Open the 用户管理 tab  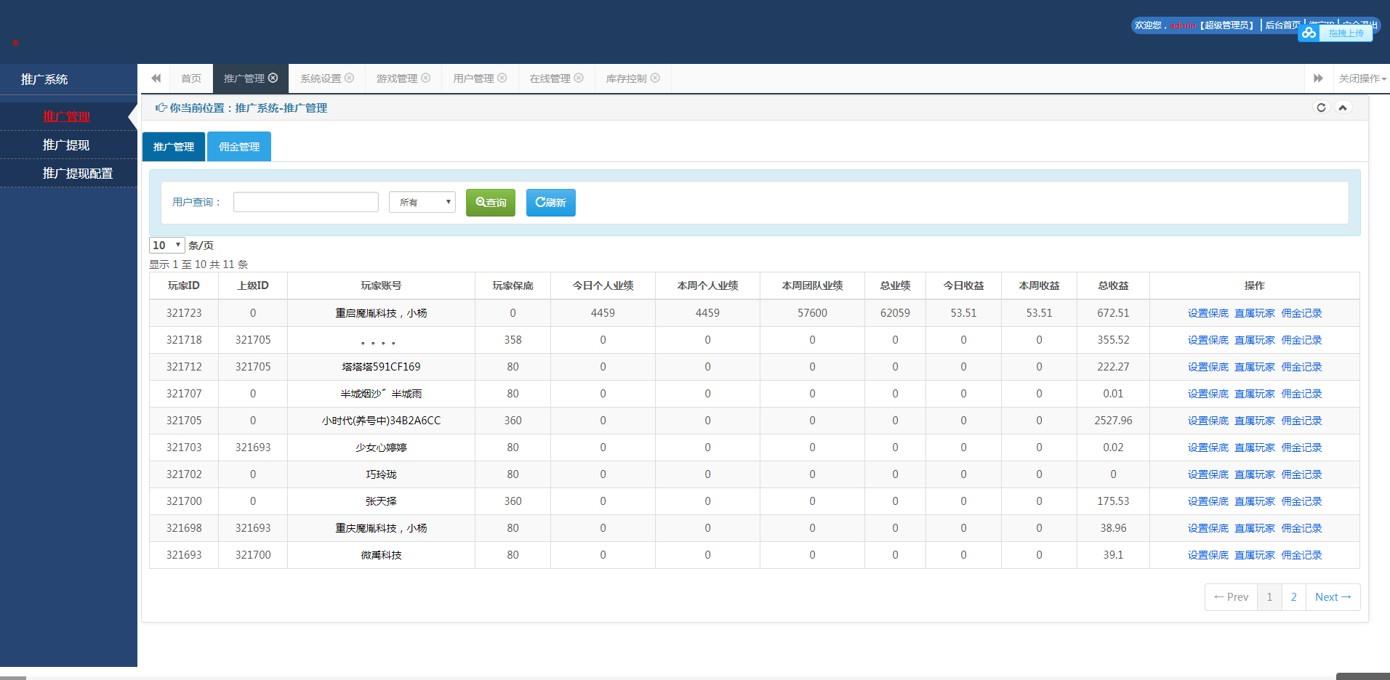tap(473, 78)
